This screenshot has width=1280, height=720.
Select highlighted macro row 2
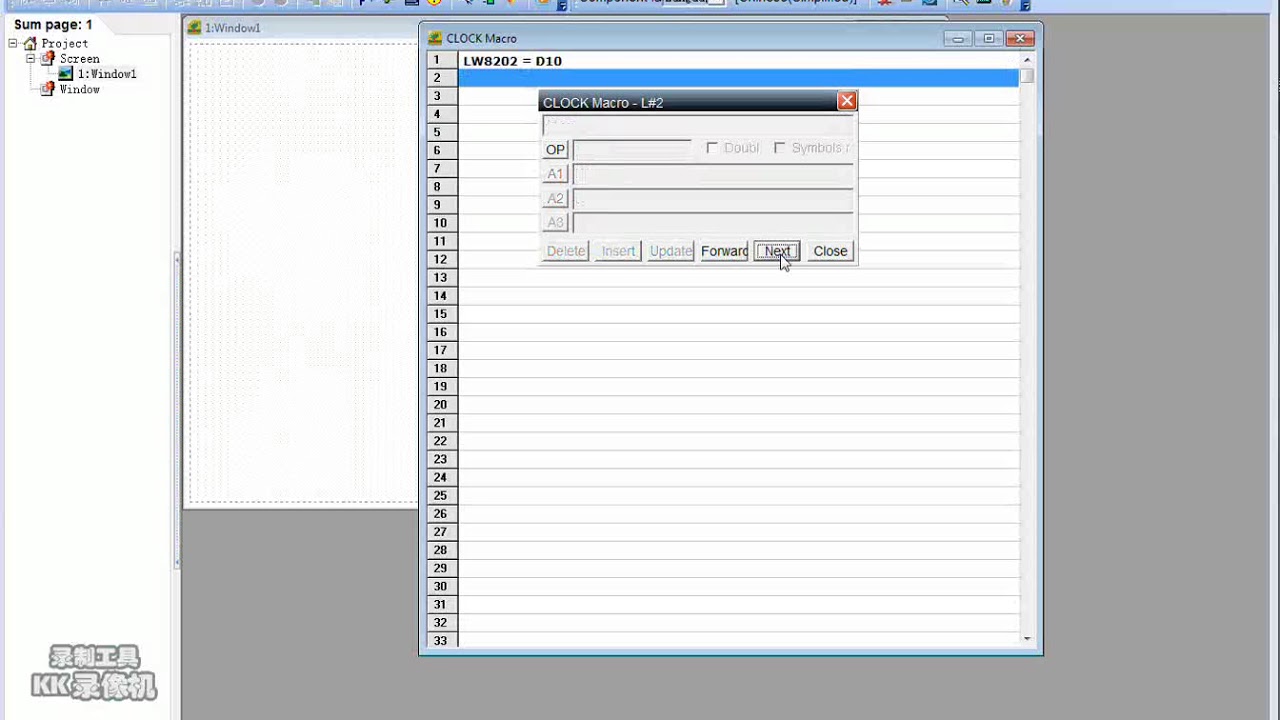tap(738, 78)
